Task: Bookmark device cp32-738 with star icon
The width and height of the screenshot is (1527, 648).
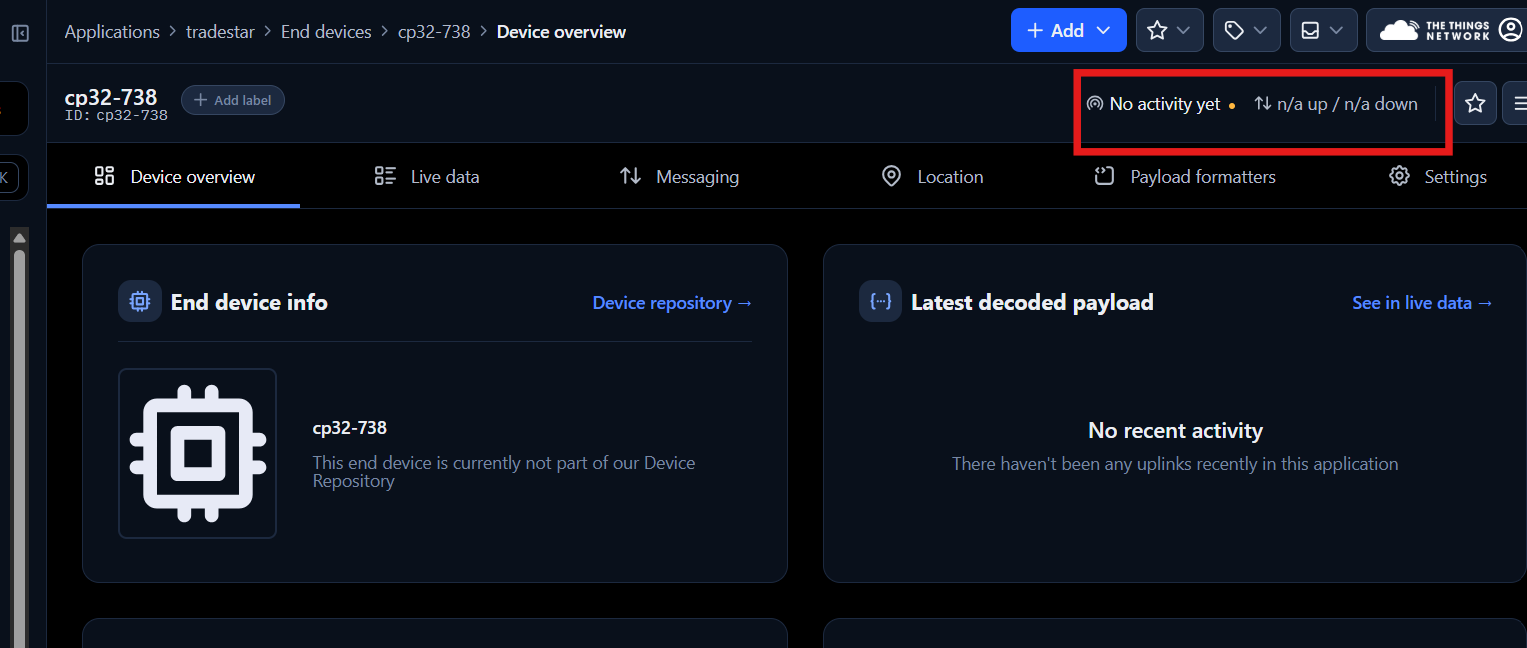Action: 1475,103
